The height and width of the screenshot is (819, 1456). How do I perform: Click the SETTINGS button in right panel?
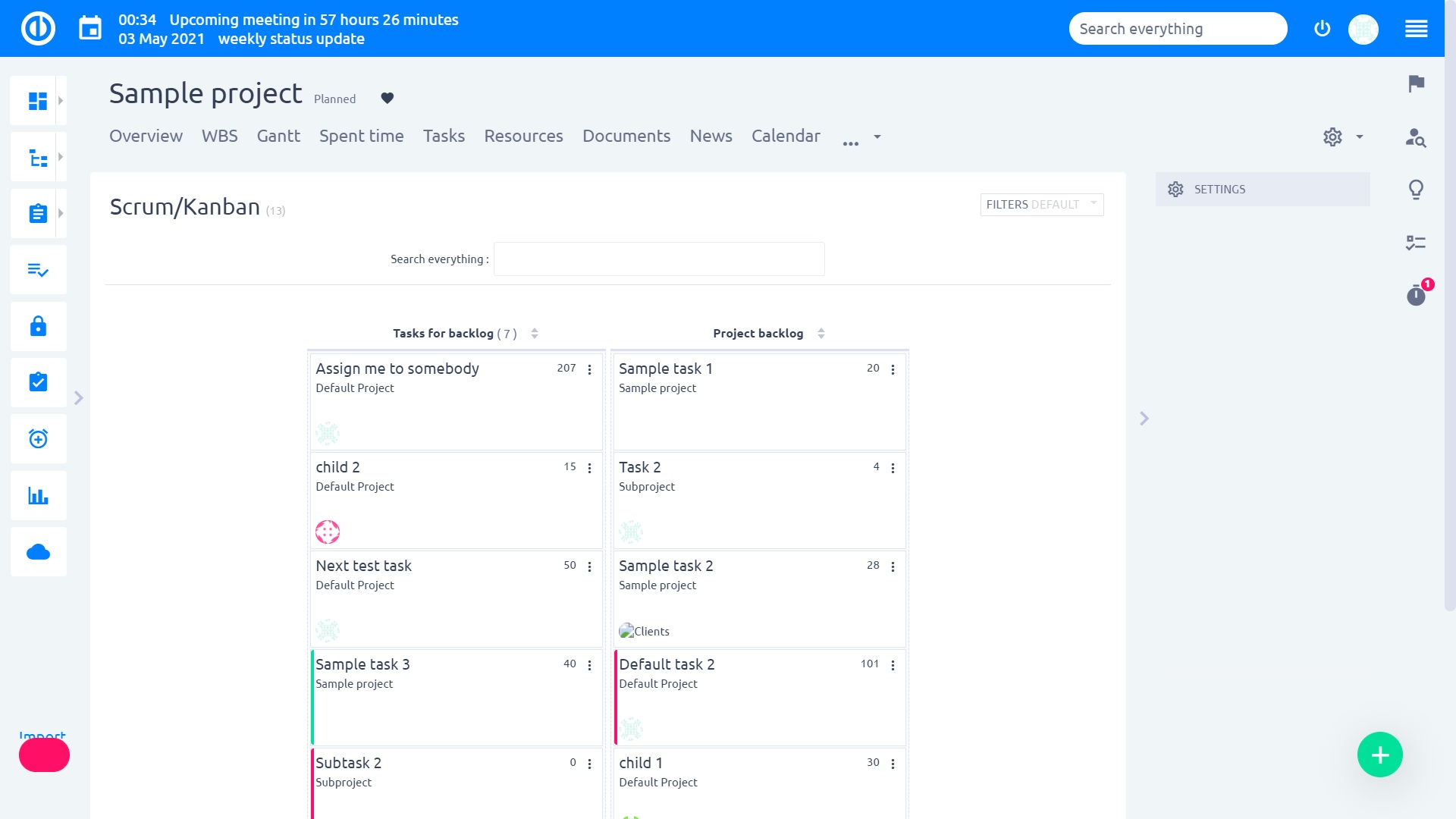click(1262, 189)
